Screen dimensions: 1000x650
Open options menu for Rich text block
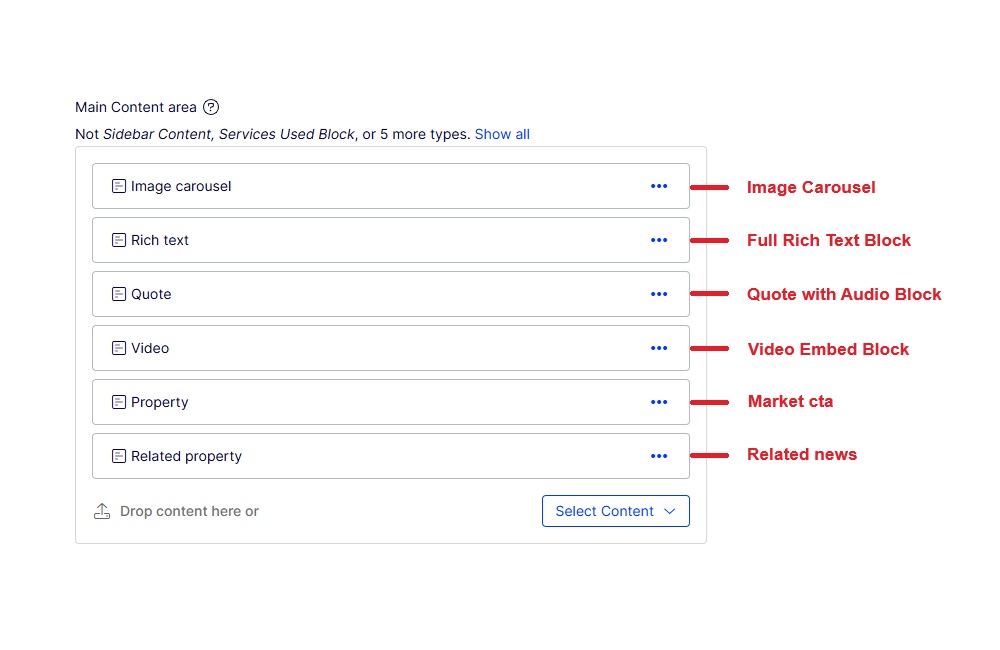tap(659, 240)
